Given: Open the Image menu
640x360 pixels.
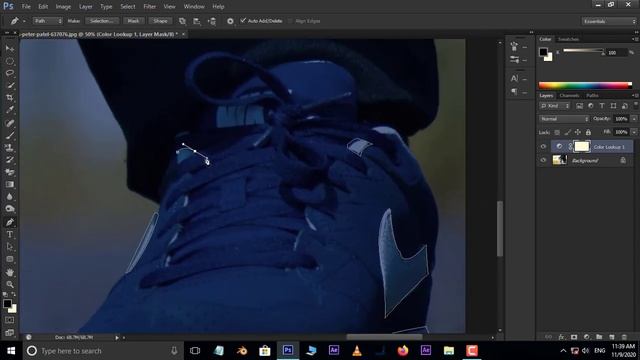Looking at the screenshot, I should [63, 7].
